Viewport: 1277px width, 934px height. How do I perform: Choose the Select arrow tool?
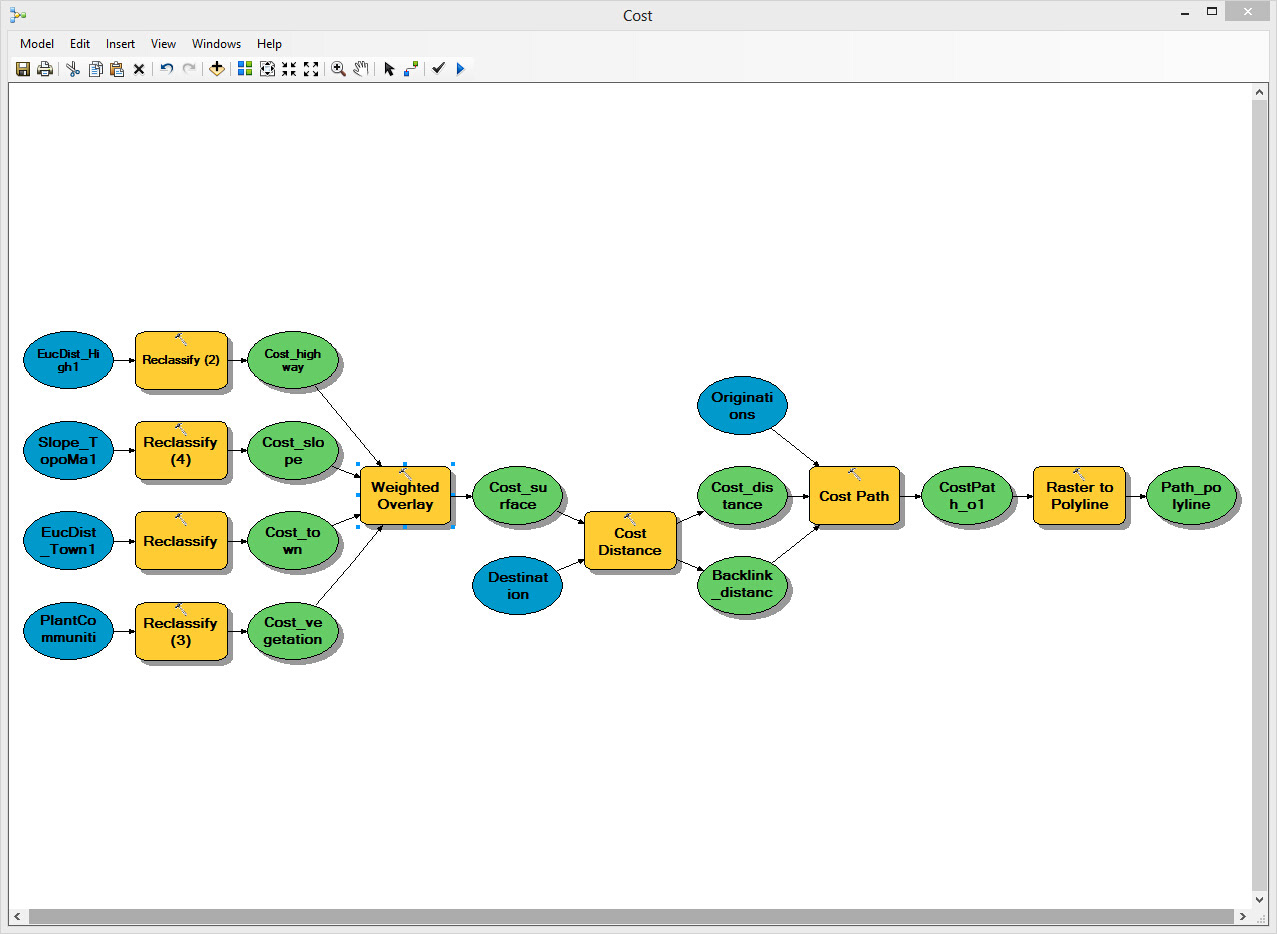tap(389, 69)
